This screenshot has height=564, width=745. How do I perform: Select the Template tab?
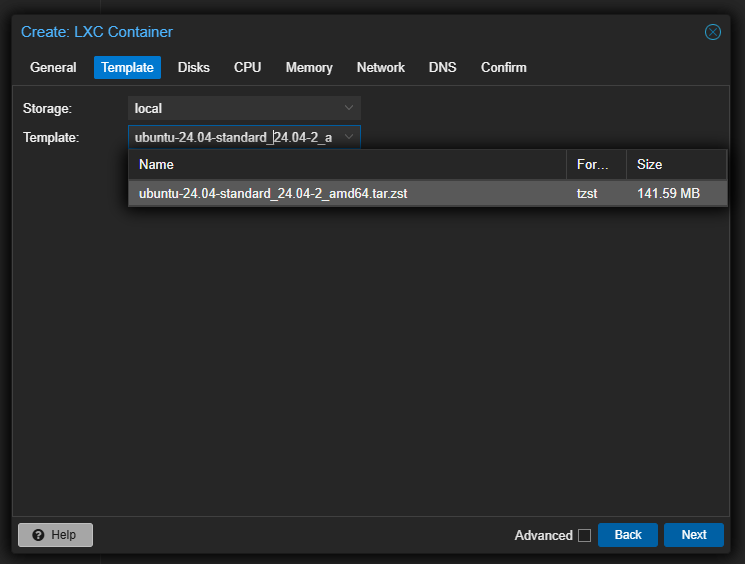pyautogui.click(x=127, y=68)
